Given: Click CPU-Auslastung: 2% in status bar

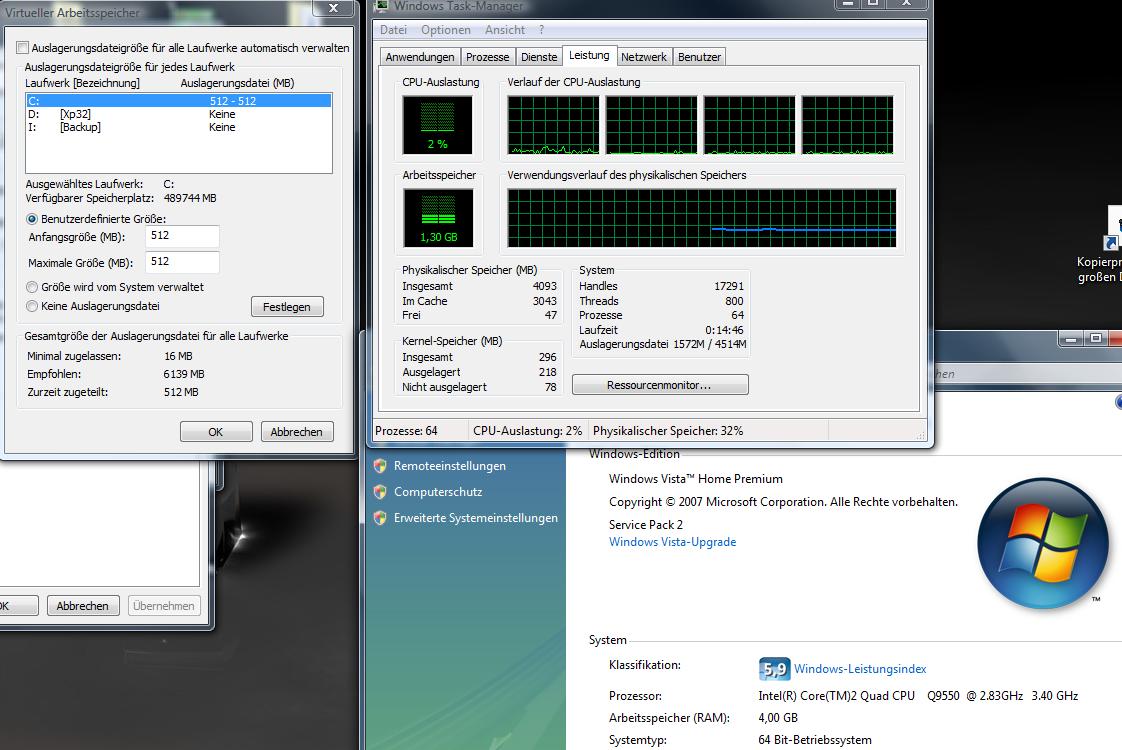Looking at the screenshot, I should pos(527,431).
